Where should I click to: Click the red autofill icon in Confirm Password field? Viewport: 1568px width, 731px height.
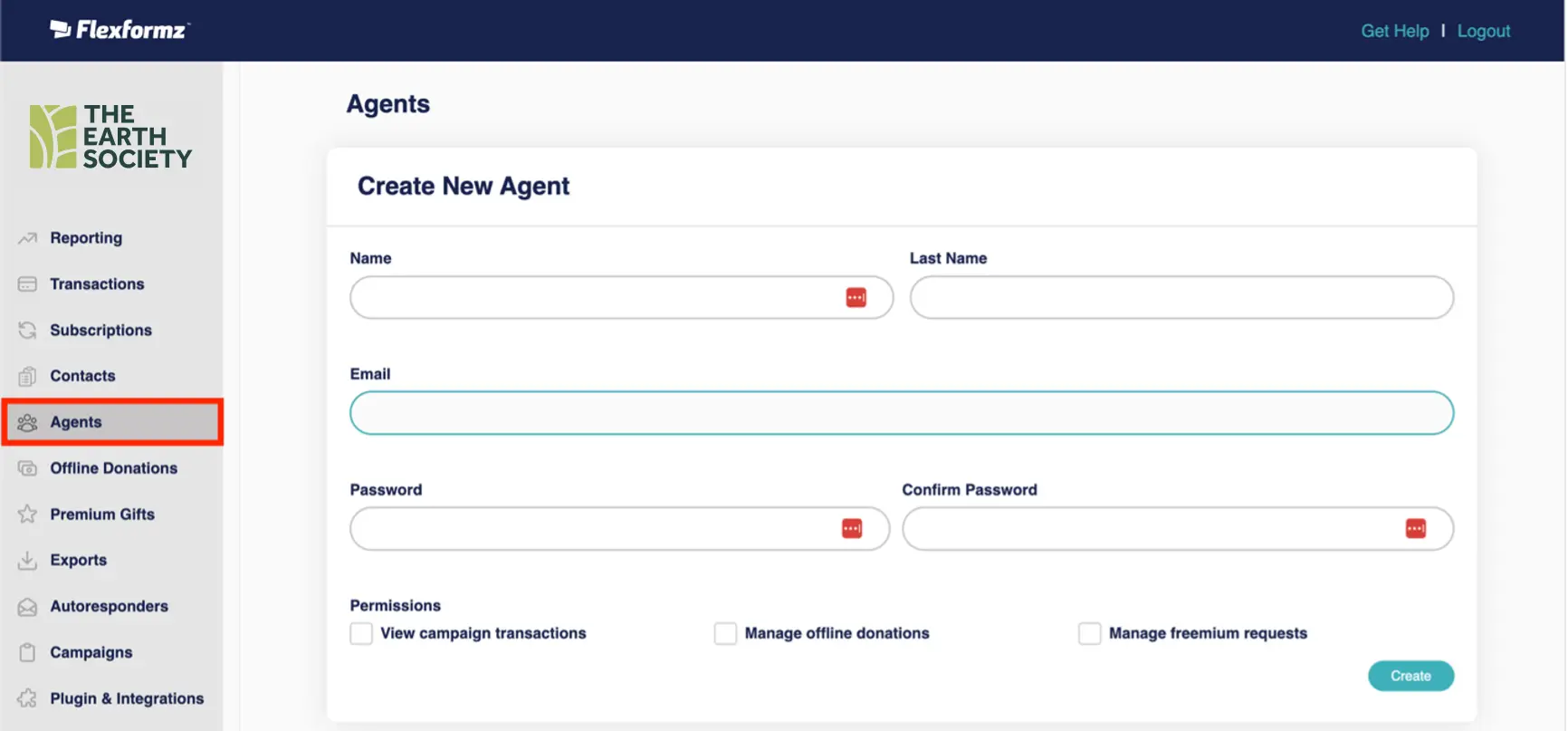(1415, 529)
